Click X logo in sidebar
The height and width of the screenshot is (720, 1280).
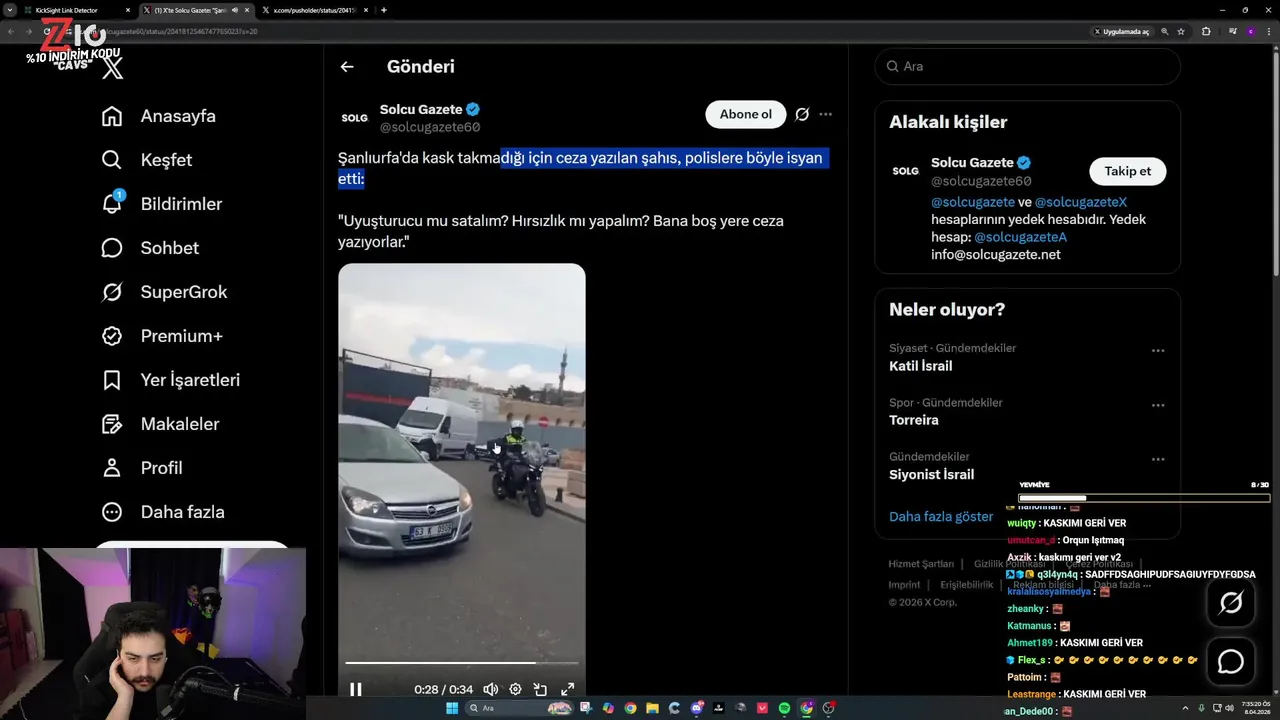[113, 68]
